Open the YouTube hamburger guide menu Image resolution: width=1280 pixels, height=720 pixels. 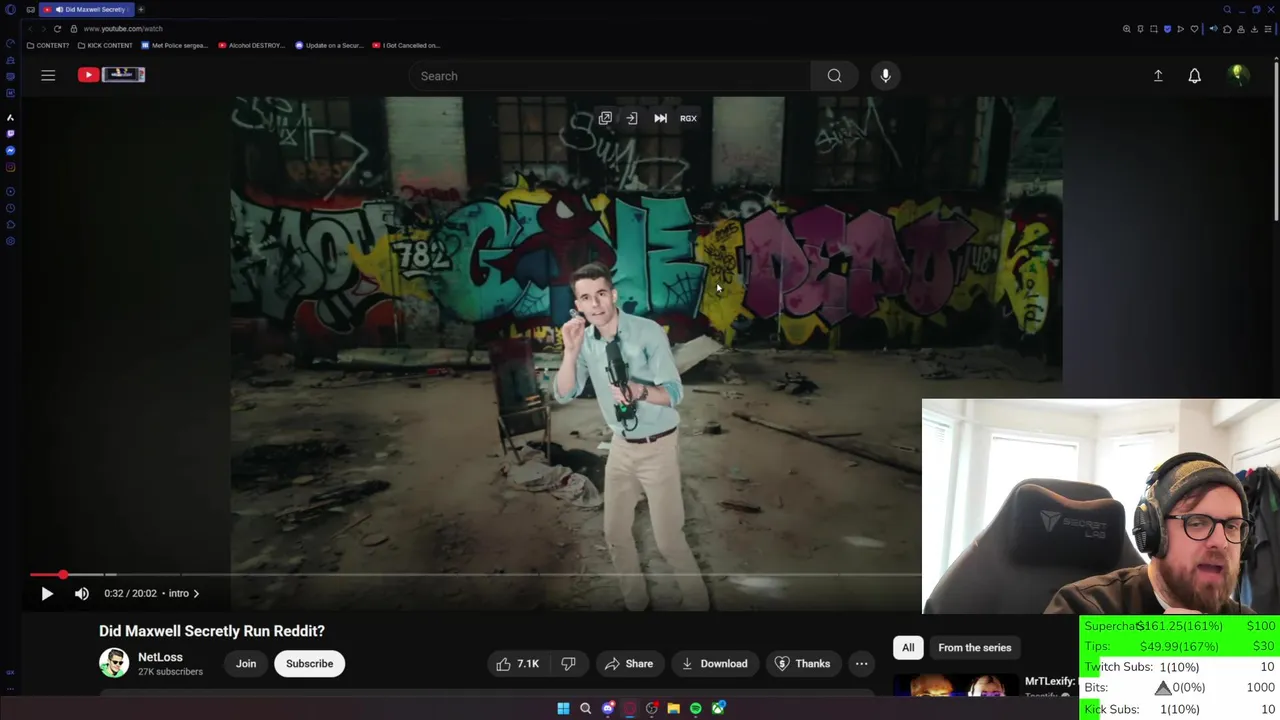pos(48,75)
